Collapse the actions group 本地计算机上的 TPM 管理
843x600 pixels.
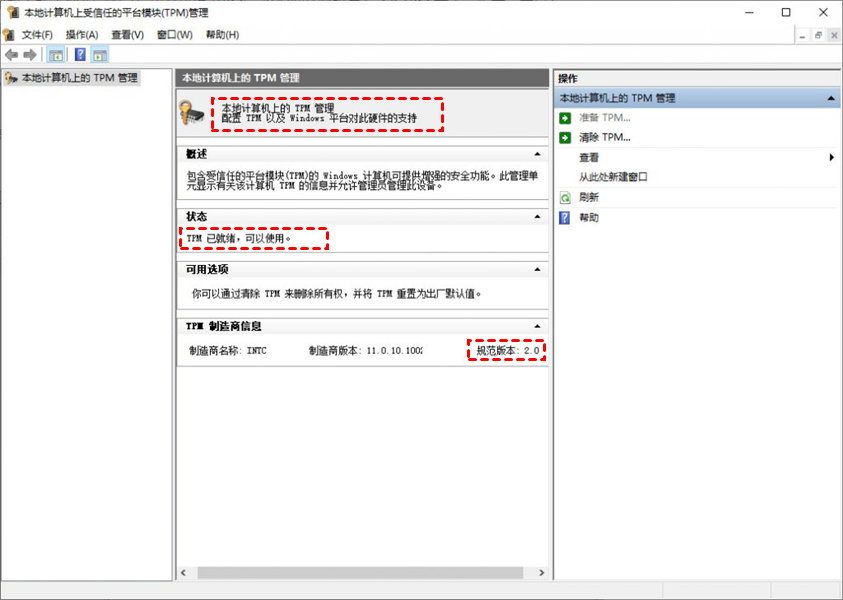coord(831,98)
